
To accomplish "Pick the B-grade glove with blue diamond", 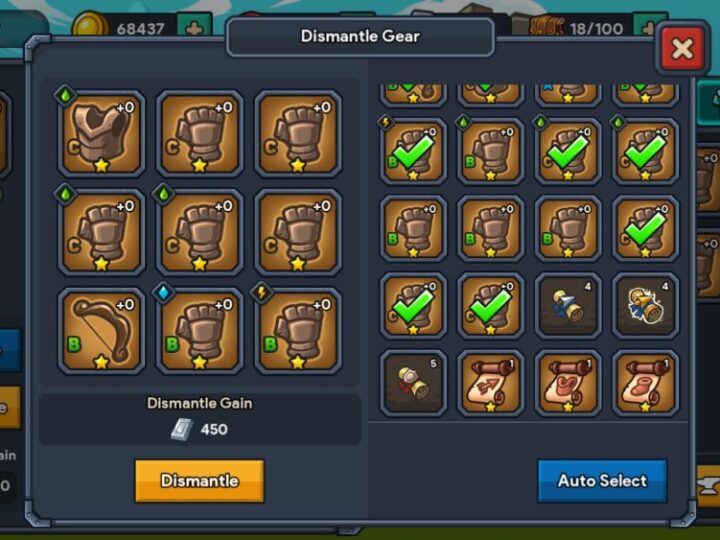I will [x=200, y=331].
